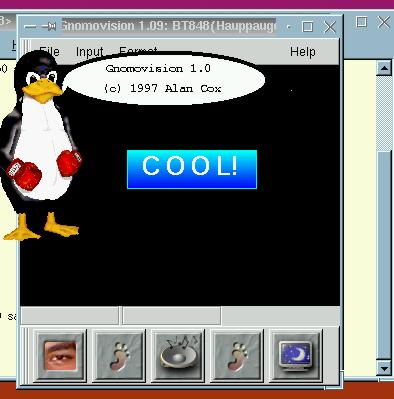394x399 pixels.
Task: Open the Help menu
Action: click(x=303, y=52)
